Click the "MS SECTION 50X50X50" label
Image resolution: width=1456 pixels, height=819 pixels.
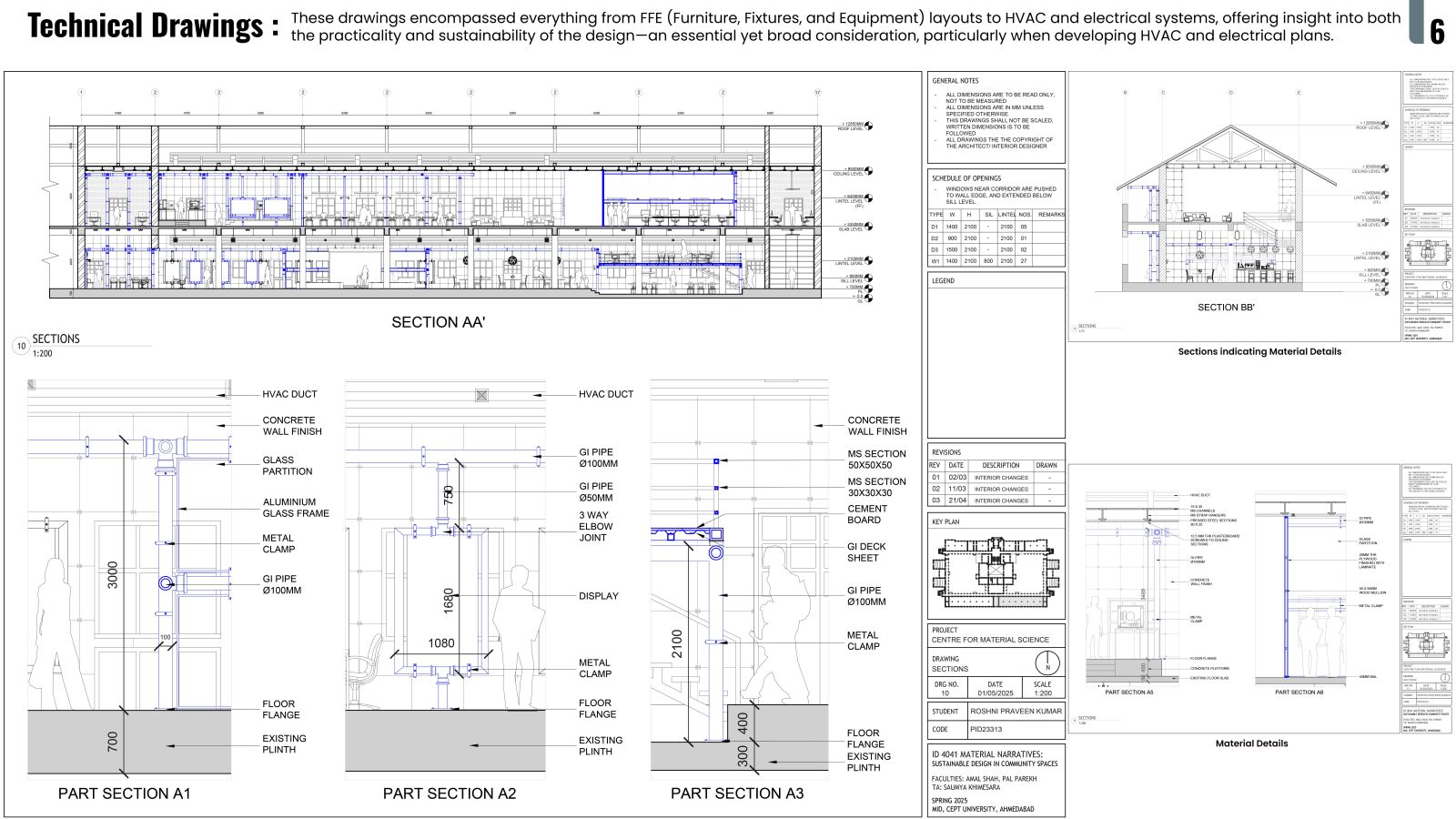click(x=877, y=460)
